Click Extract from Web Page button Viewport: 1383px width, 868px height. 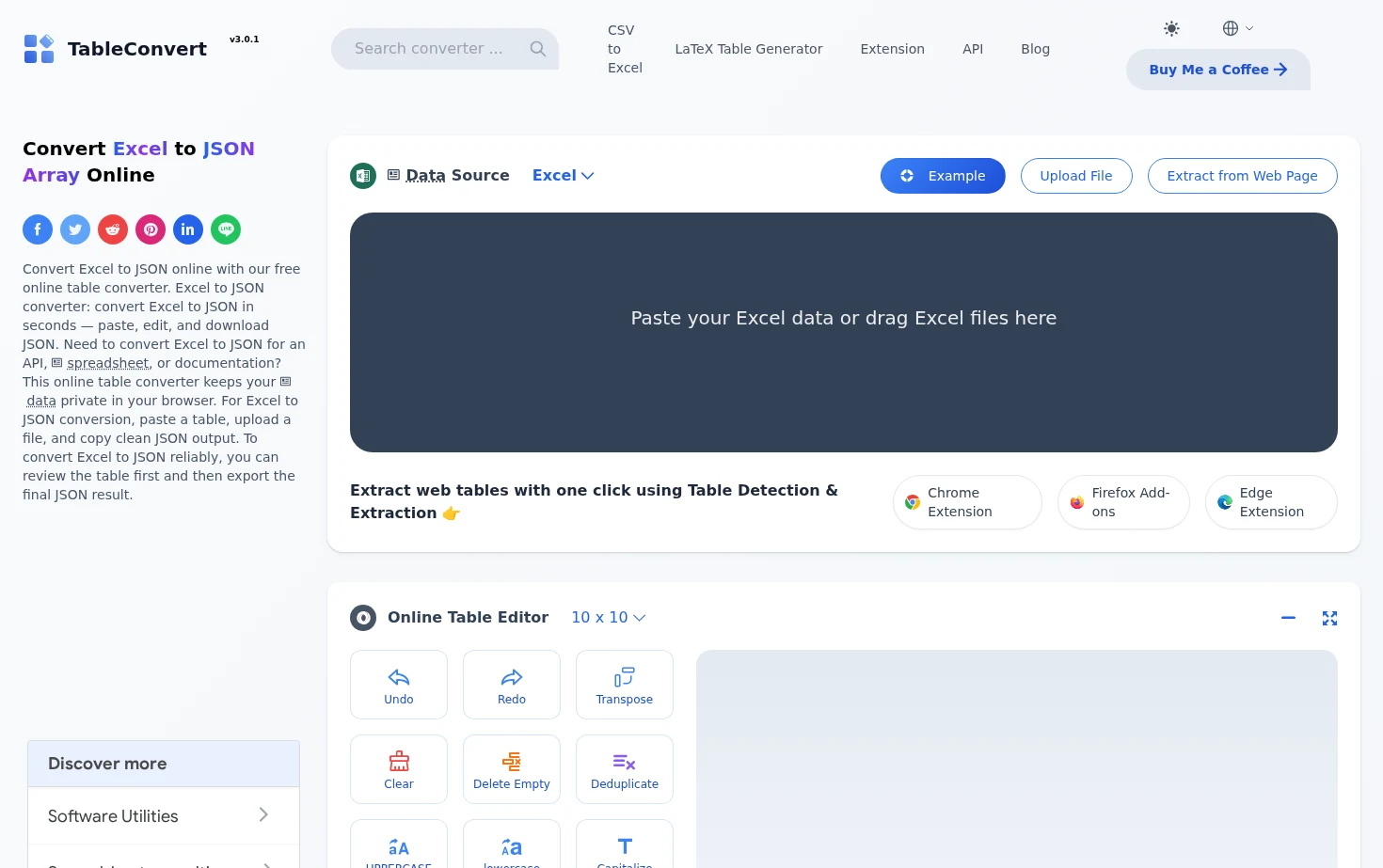point(1242,176)
